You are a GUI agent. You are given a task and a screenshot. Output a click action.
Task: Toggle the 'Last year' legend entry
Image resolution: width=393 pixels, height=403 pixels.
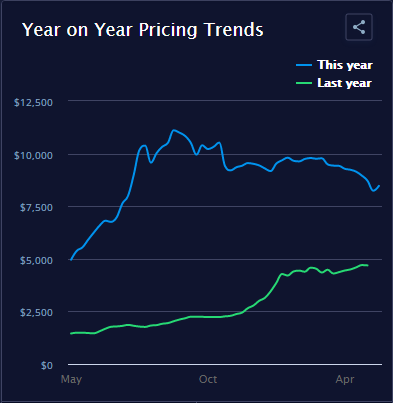tap(334, 83)
